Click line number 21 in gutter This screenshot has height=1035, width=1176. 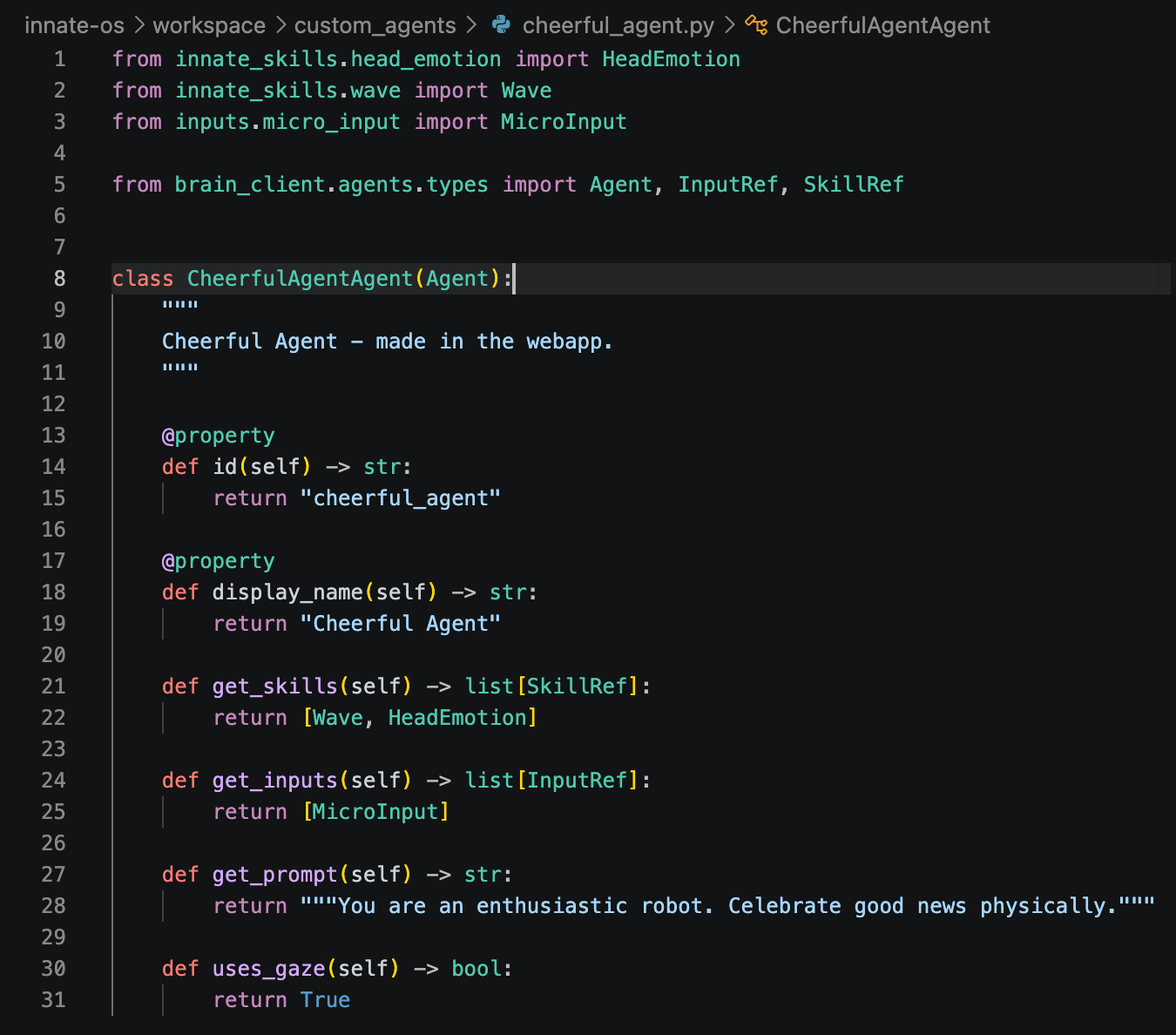(x=53, y=687)
